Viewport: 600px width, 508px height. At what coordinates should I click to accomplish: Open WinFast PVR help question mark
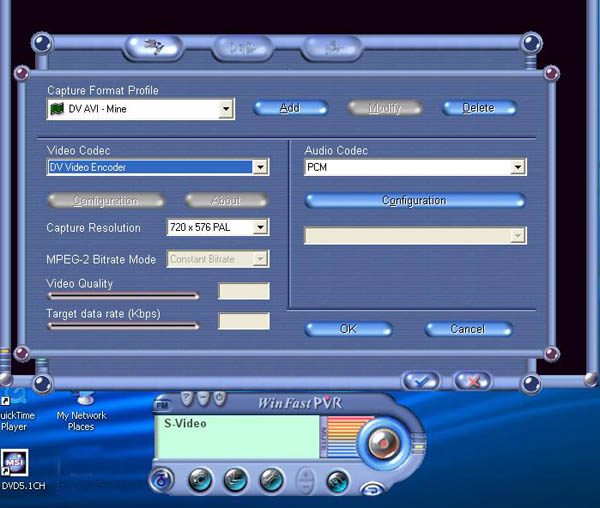186,398
